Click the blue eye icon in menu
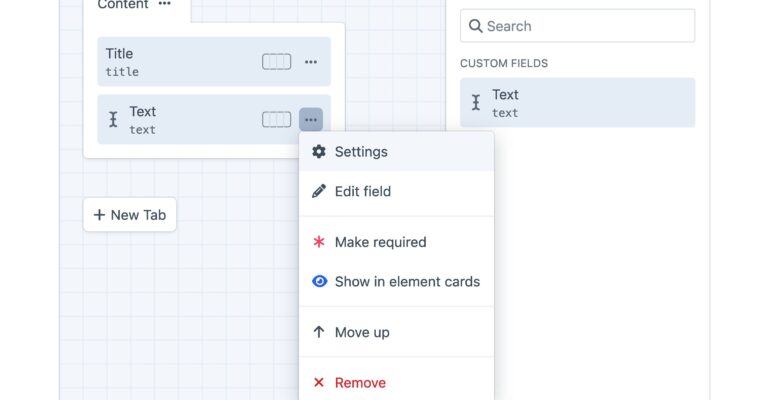 coord(319,281)
